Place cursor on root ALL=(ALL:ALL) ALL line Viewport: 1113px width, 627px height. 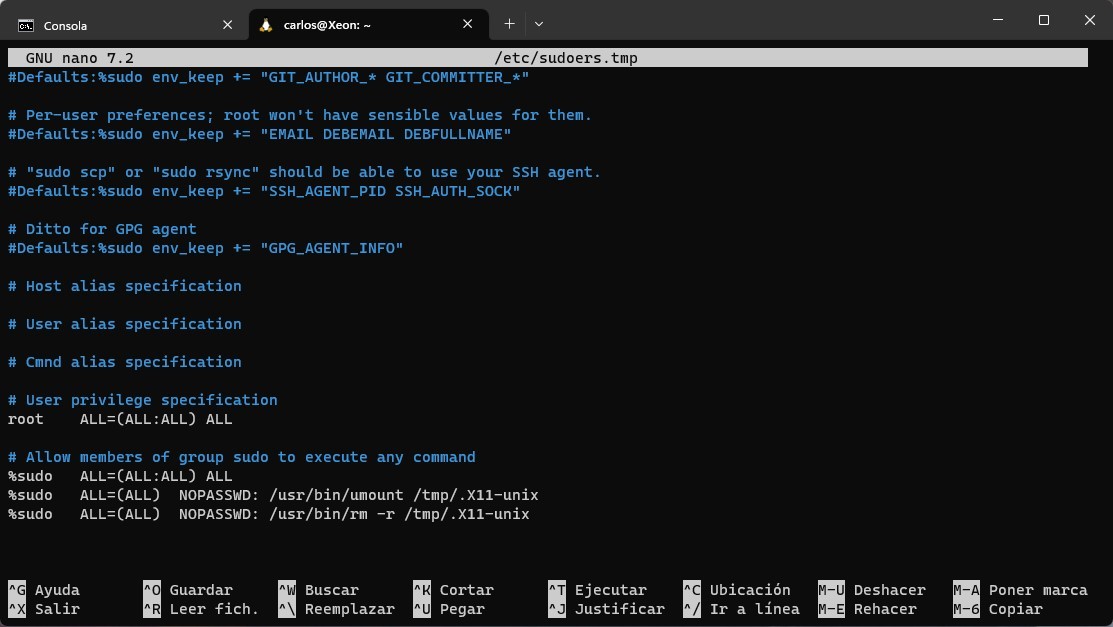pos(120,419)
